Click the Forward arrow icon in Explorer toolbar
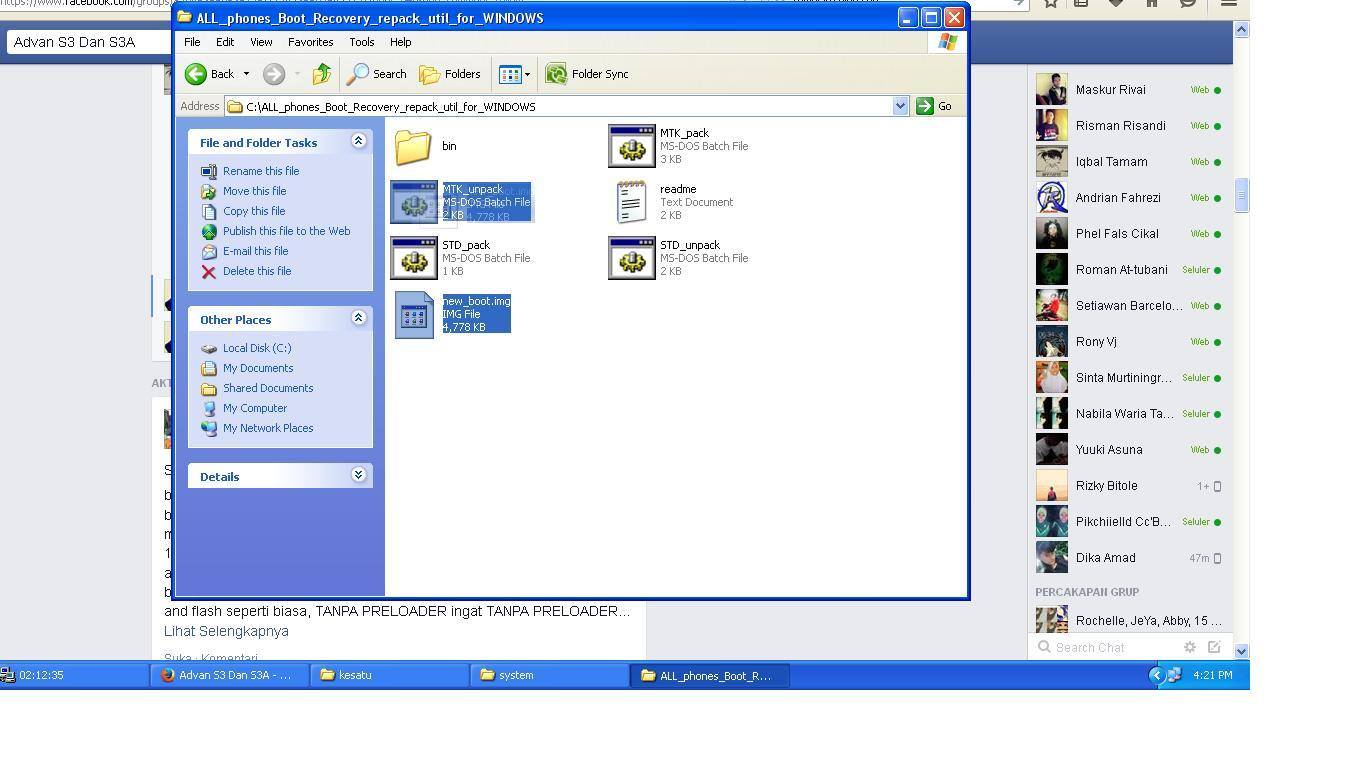This screenshot has width=1366, height=768. [274, 74]
